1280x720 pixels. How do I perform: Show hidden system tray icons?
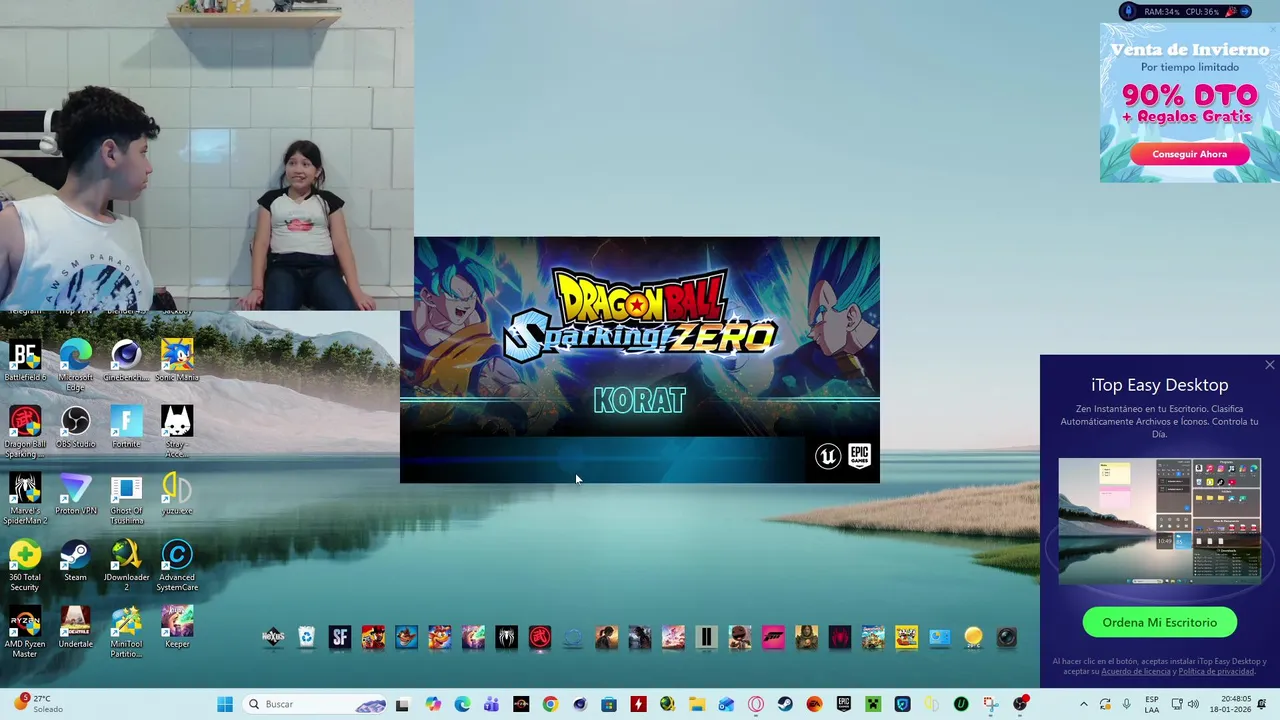[x=1083, y=704]
